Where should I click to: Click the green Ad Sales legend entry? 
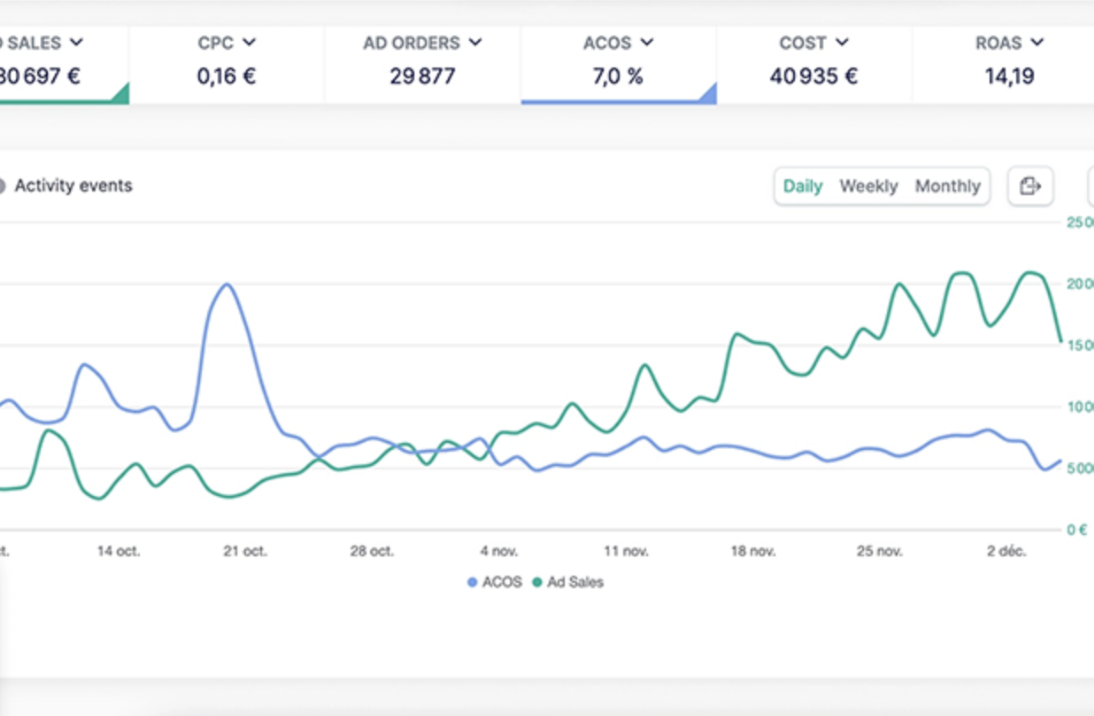click(568, 582)
